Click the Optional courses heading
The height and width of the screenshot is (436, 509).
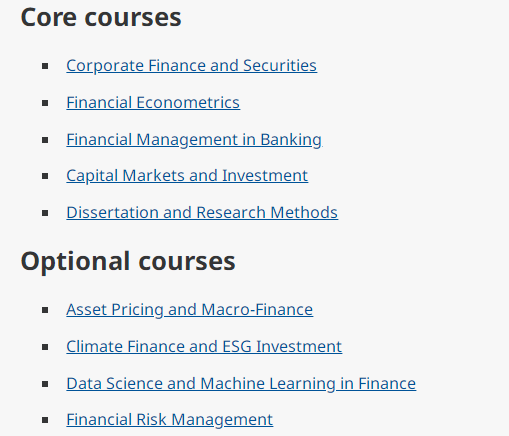pyautogui.click(x=128, y=261)
